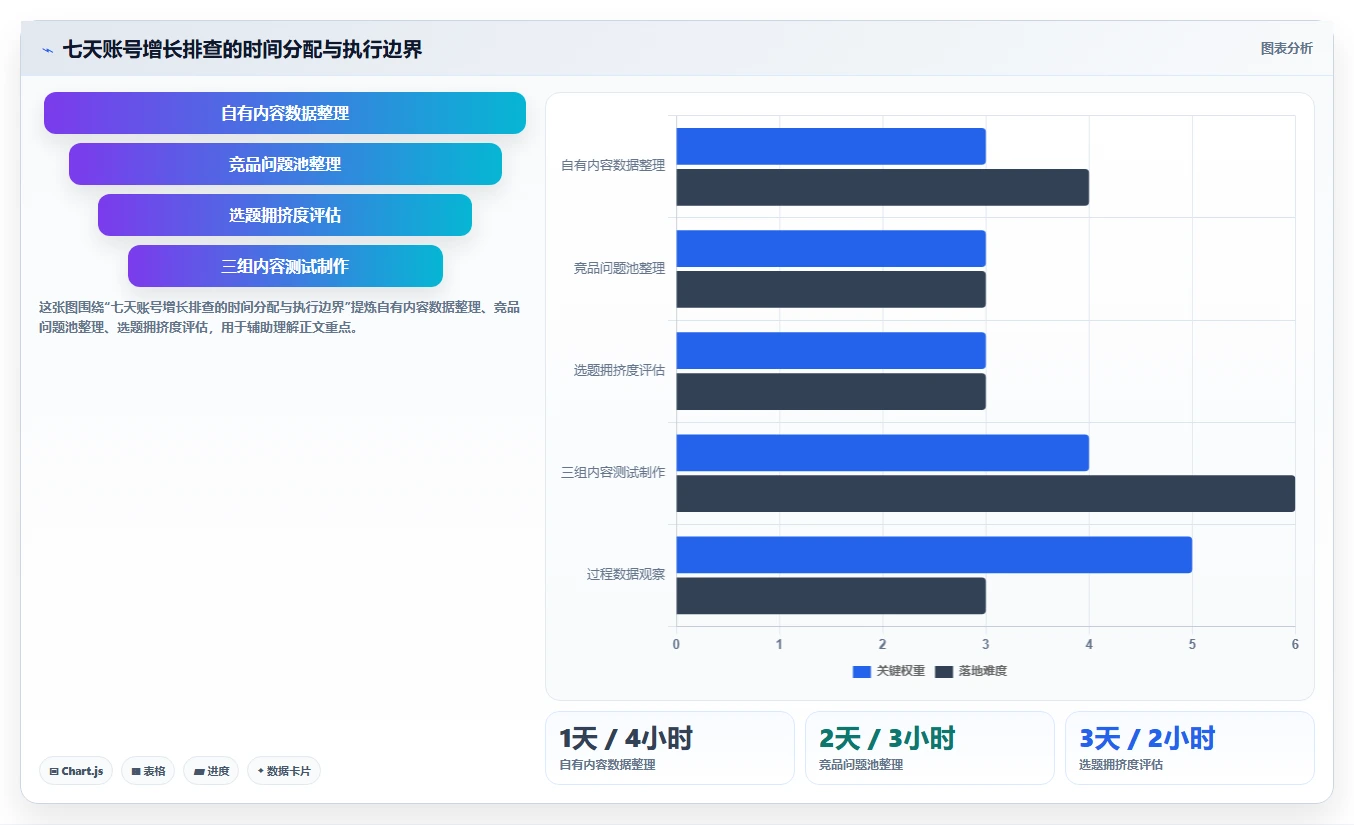Click the Chart.js tag chip

76,771
